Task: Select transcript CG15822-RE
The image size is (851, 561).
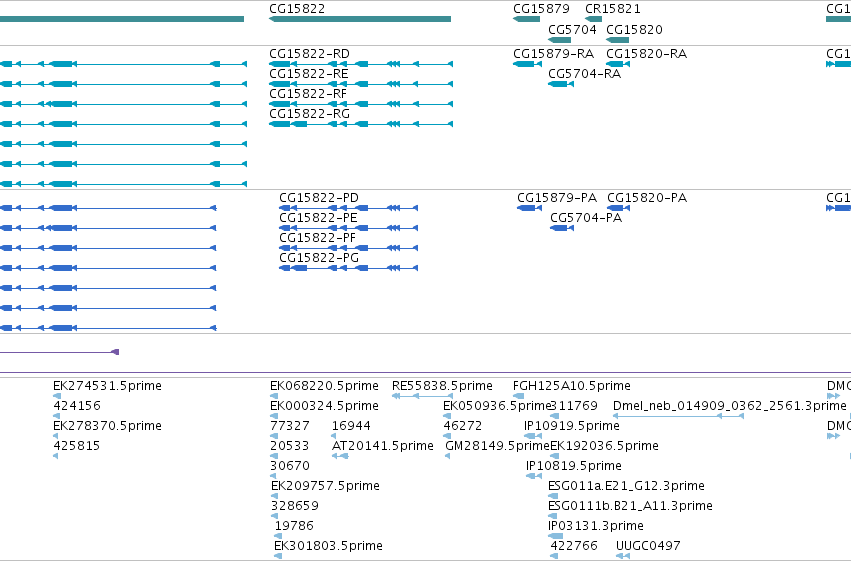Action: [x=361, y=84]
